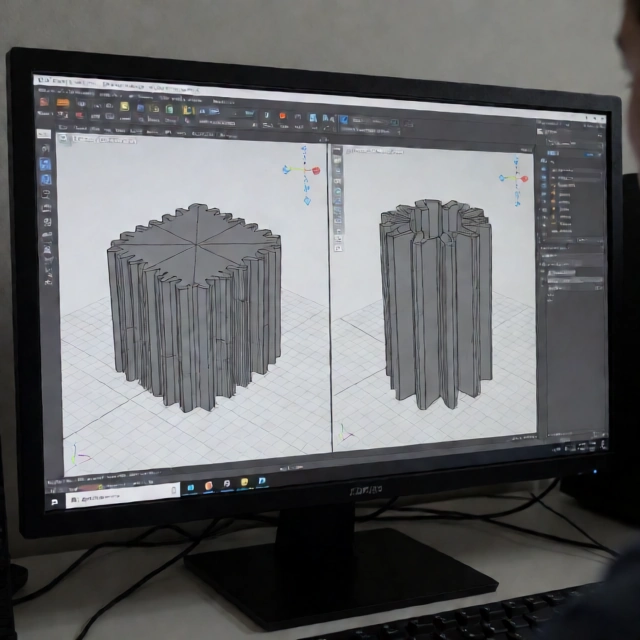
Task: Click the blue handle below left viewport gizmo
Action: [307, 200]
